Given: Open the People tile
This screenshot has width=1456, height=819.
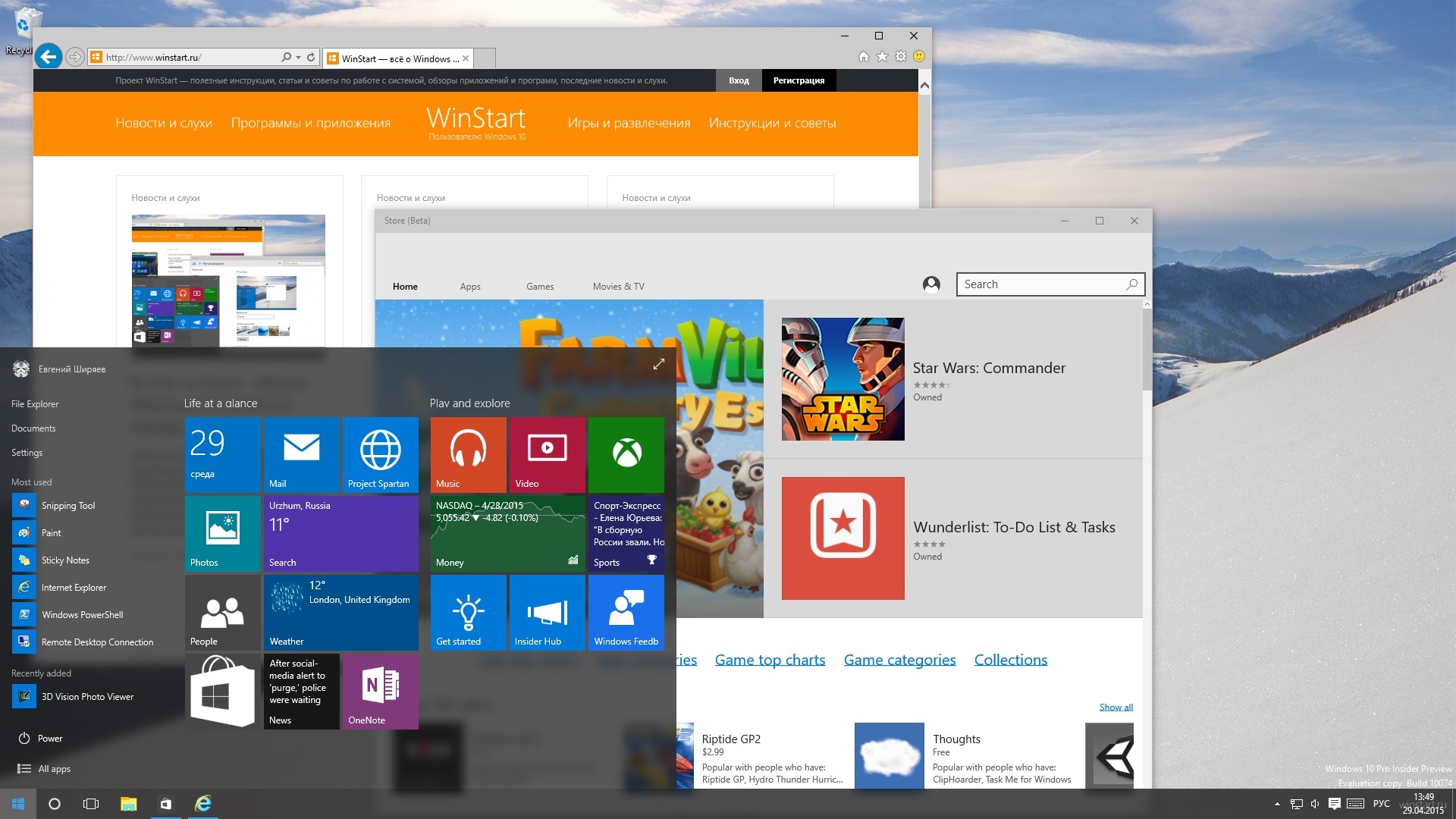Looking at the screenshot, I should (x=222, y=612).
